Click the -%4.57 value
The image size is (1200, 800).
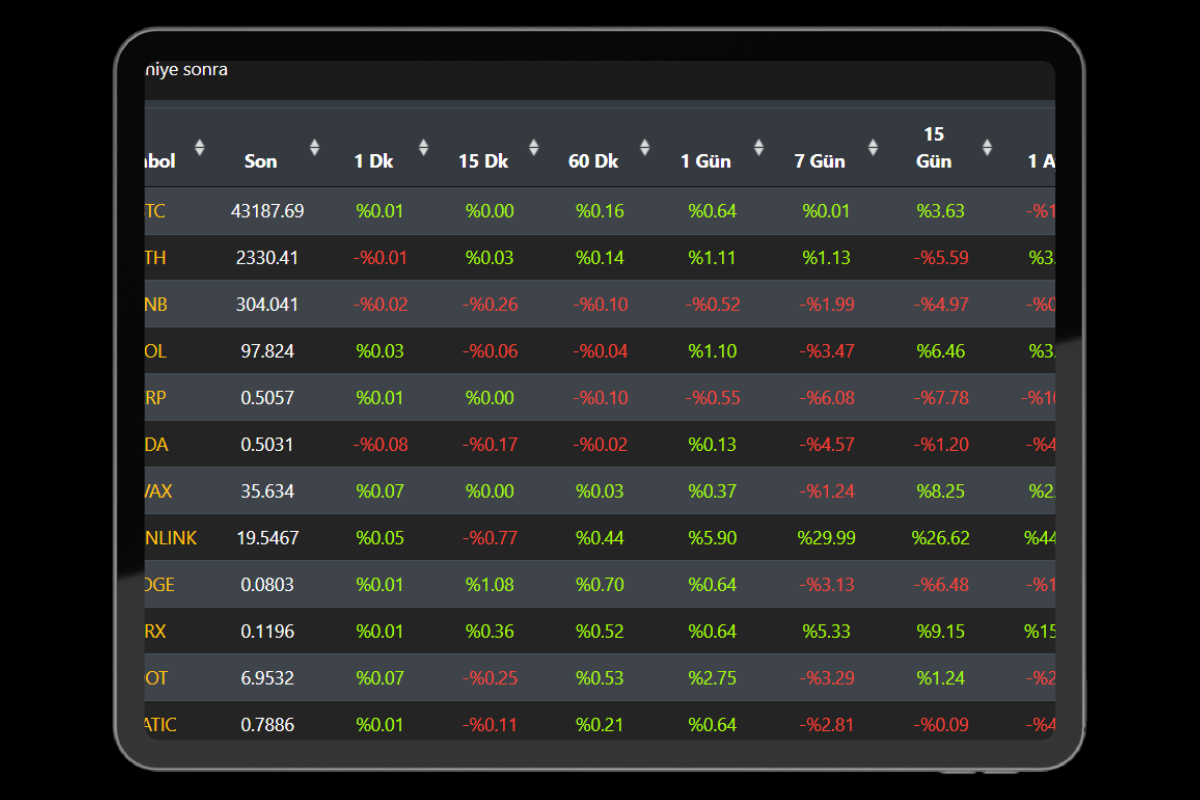[826, 444]
